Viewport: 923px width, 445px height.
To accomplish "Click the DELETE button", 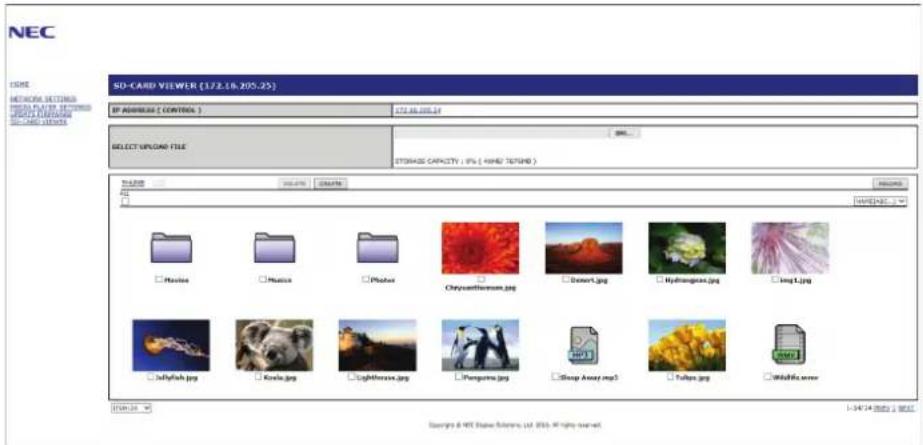I will point(294,184).
